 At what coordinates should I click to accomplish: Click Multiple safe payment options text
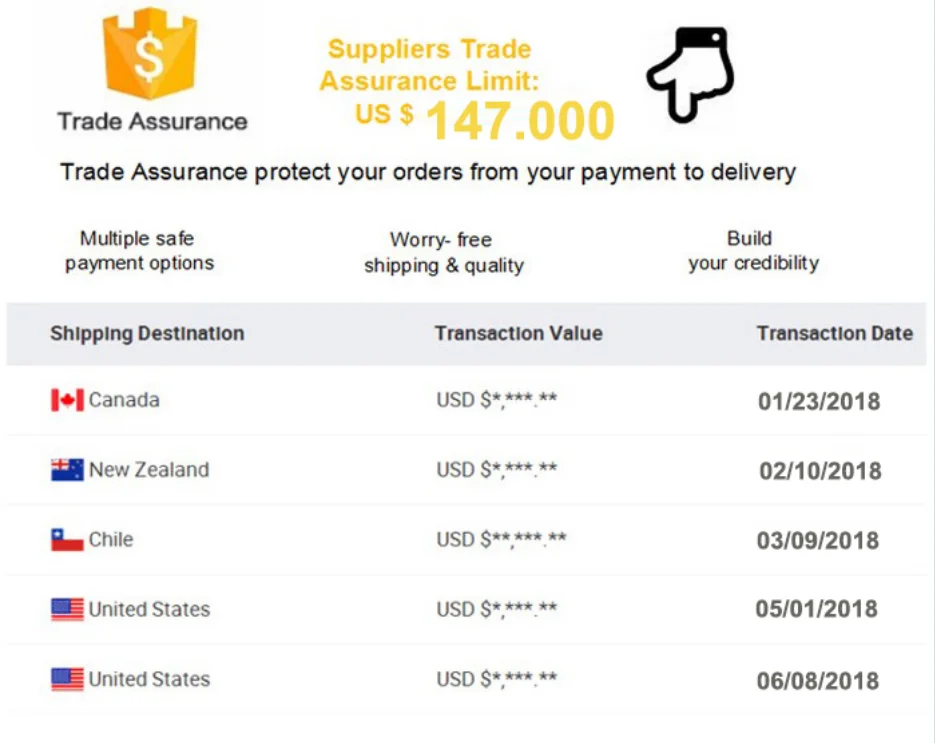coord(139,251)
